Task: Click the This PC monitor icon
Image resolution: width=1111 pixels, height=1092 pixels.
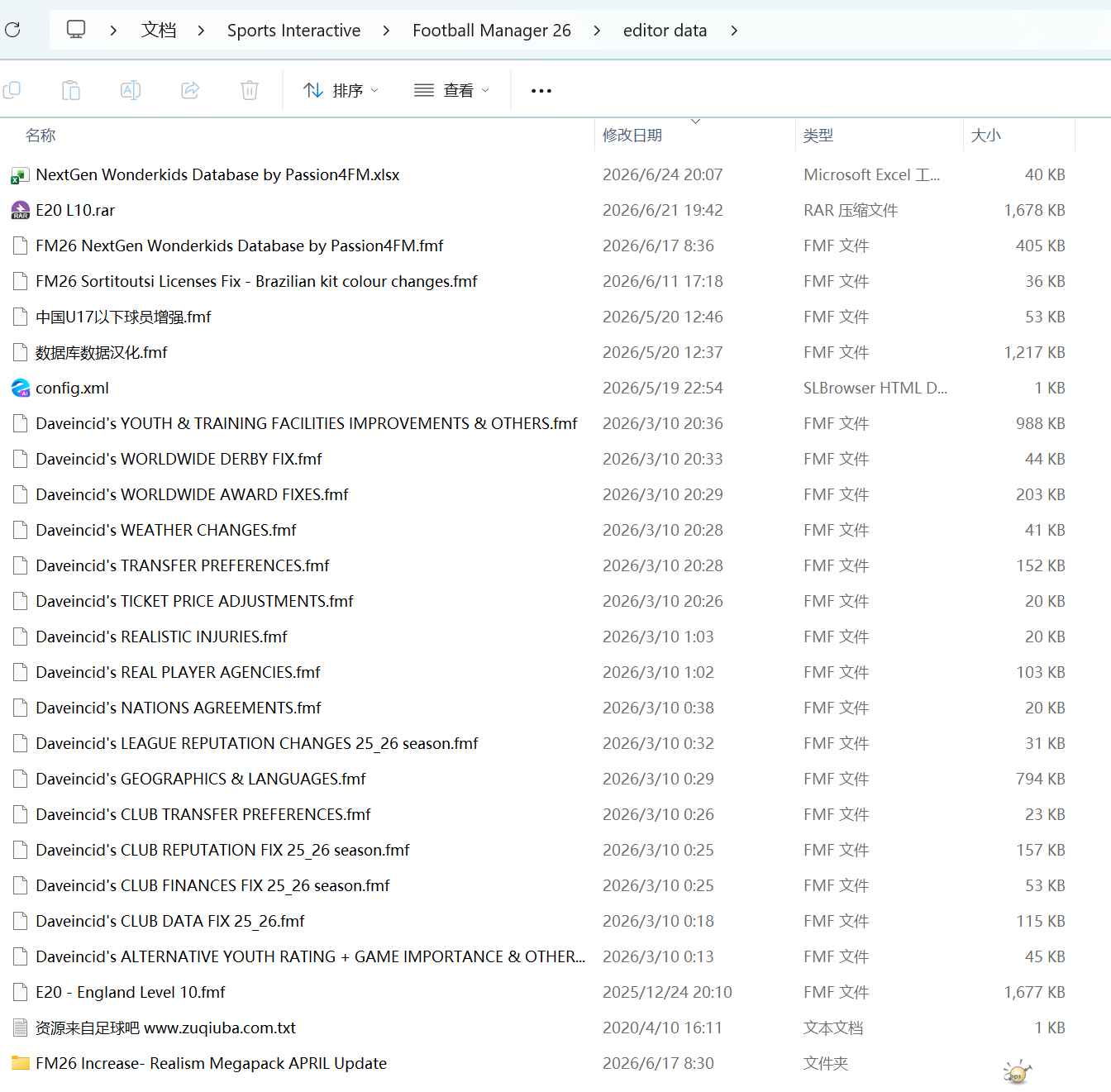Action: [x=76, y=31]
